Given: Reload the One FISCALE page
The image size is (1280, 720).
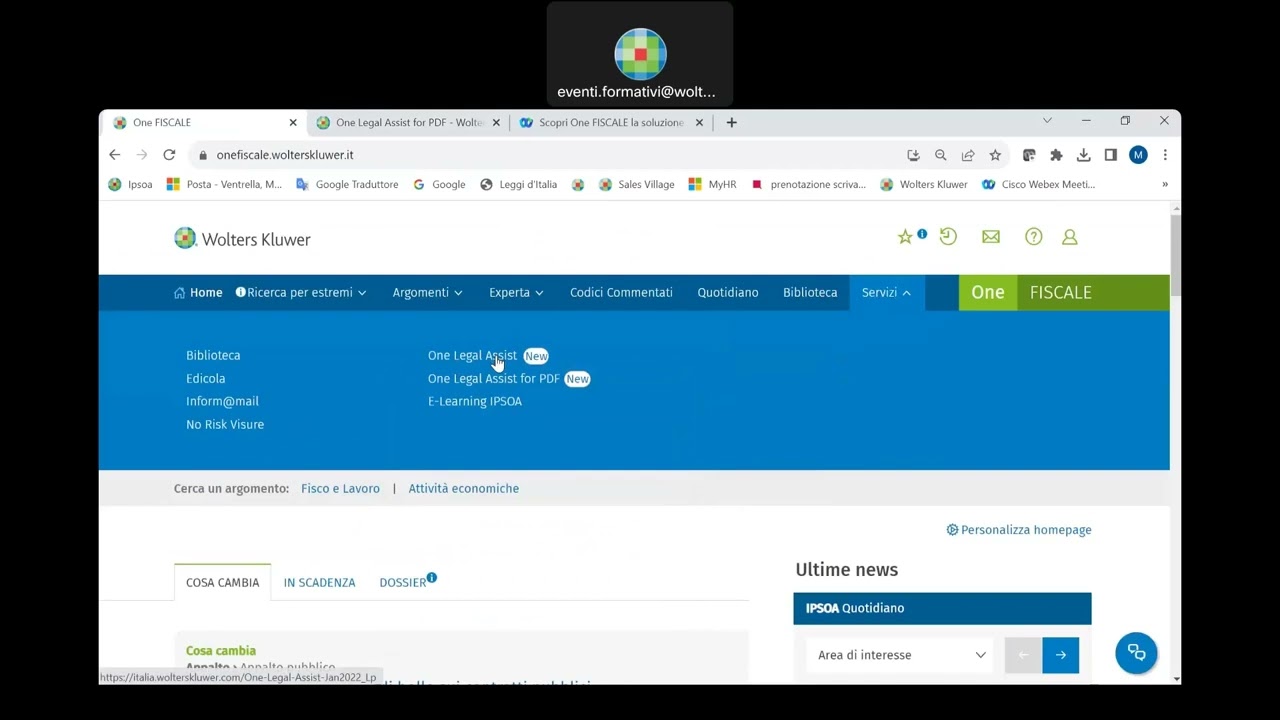Looking at the screenshot, I should 169,155.
